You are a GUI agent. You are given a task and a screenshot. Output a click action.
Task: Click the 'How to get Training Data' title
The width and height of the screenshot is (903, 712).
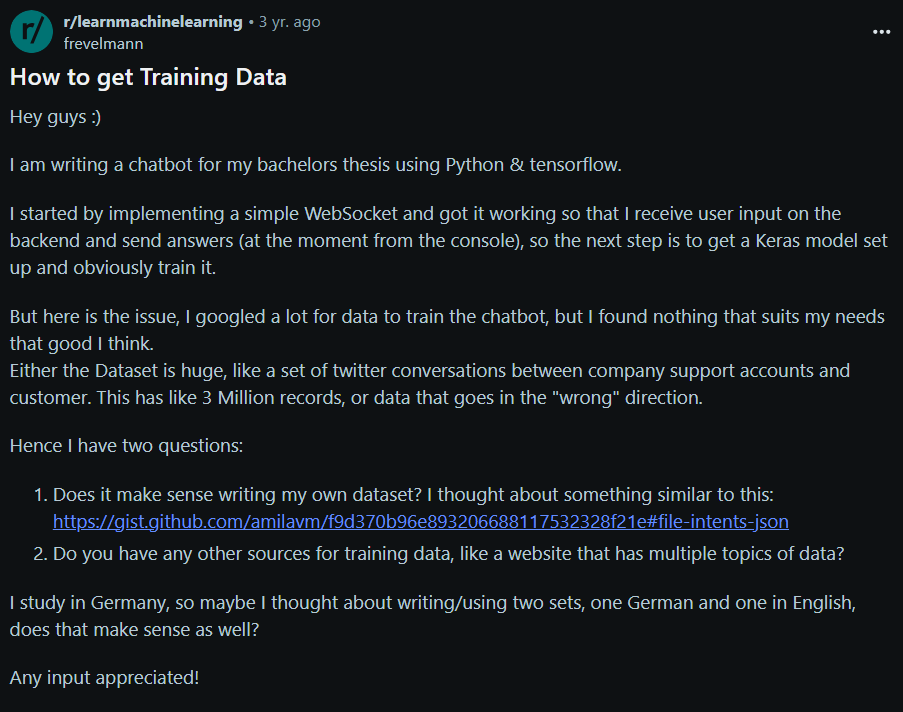click(x=148, y=77)
